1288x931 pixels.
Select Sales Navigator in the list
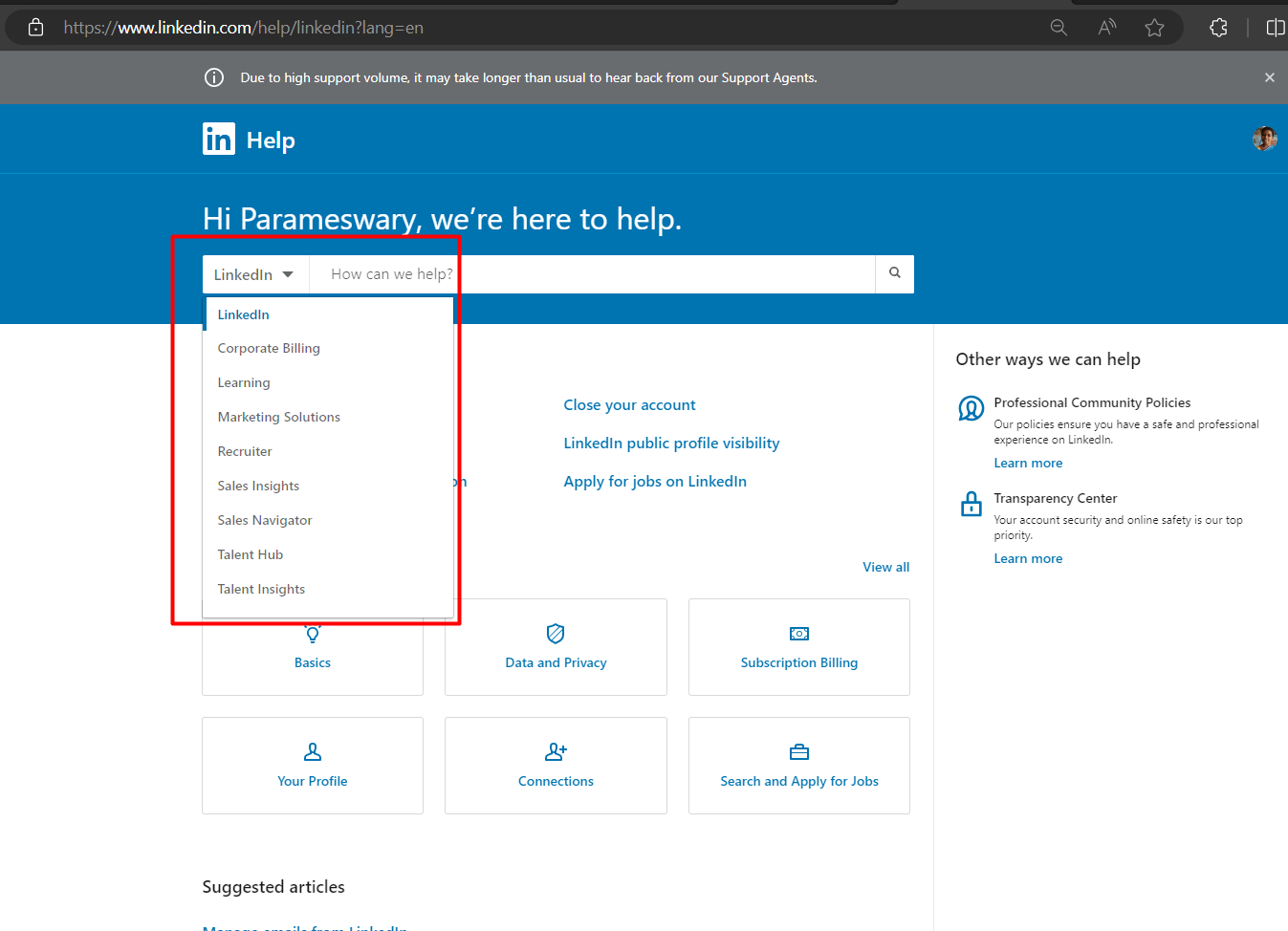[330, 520]
